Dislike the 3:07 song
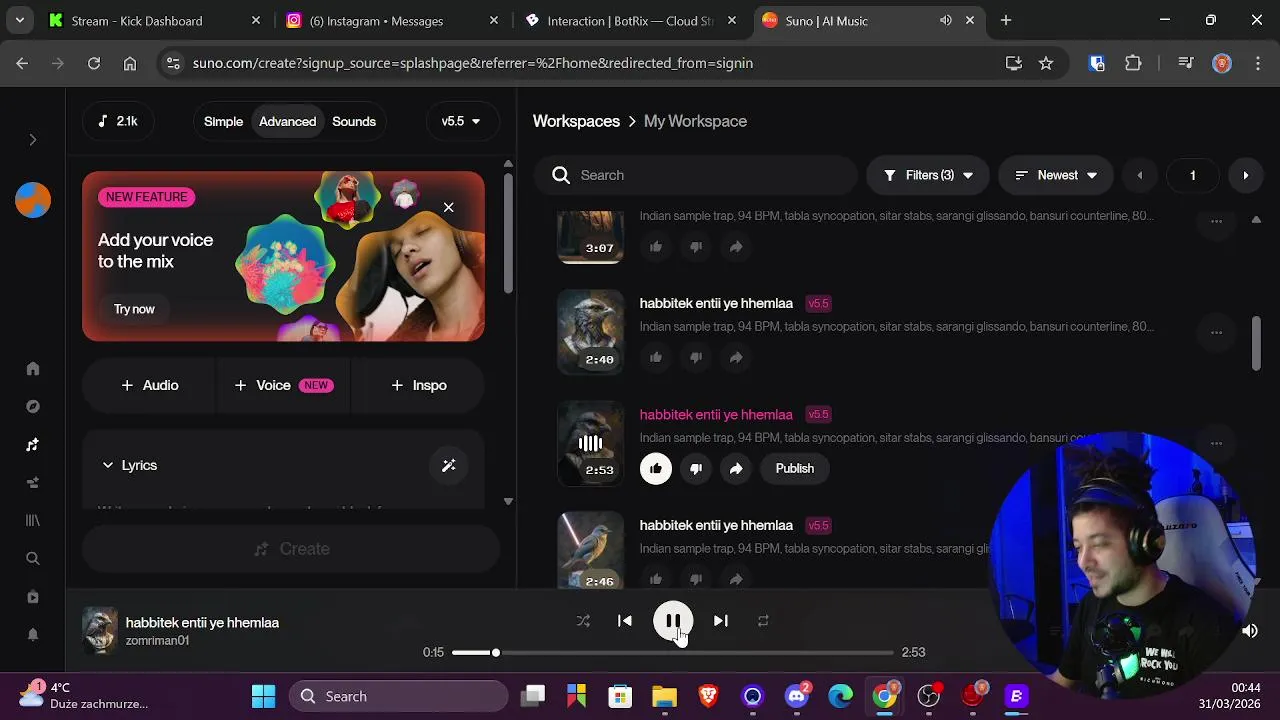 point(696,246)
